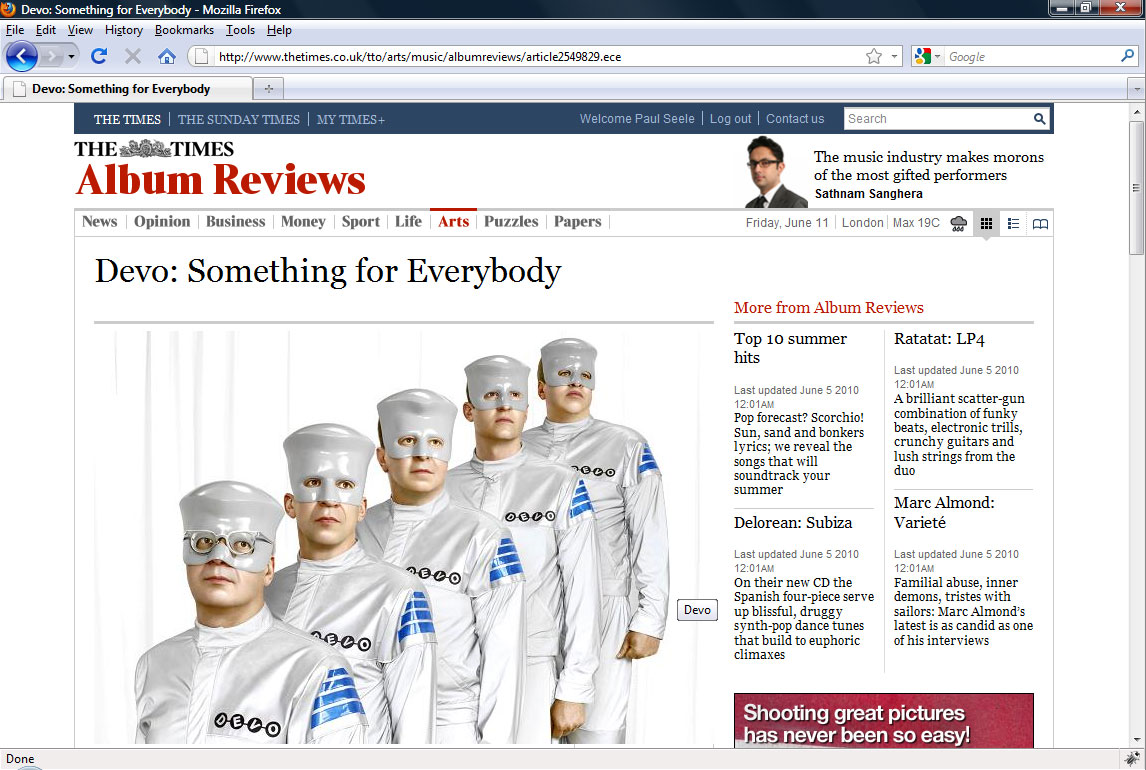Open the History menu
1146x770 pixels.
(124, 30)
